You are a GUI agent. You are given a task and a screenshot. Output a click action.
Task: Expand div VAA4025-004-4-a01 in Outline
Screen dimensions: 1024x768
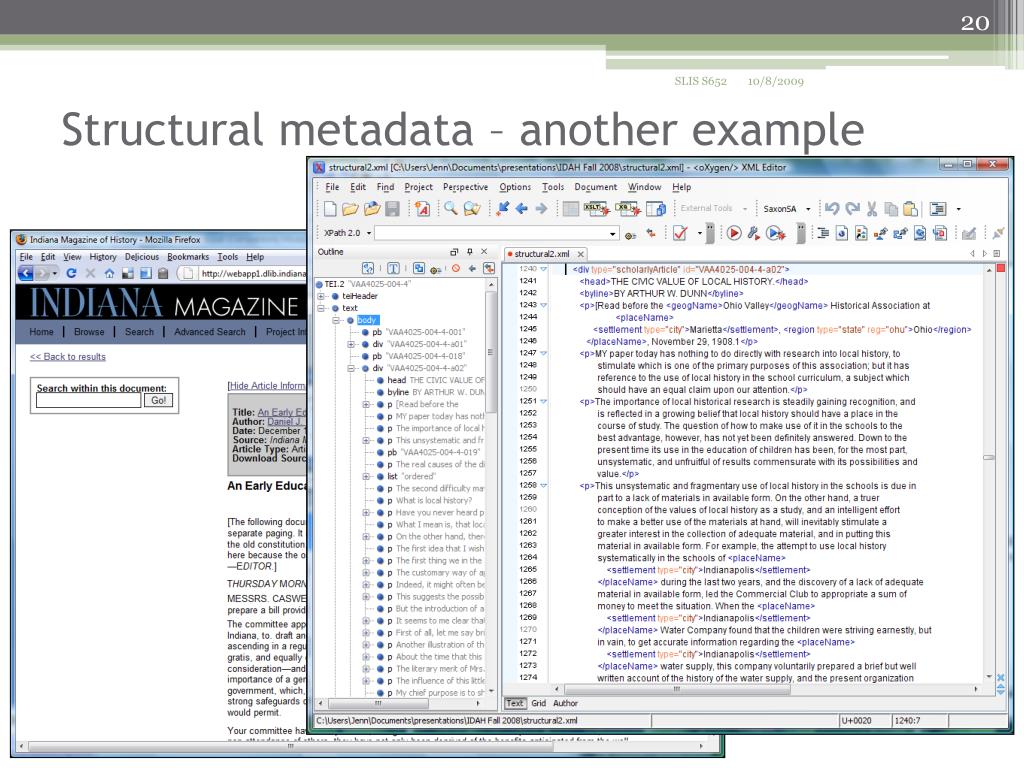pos(351,344)
